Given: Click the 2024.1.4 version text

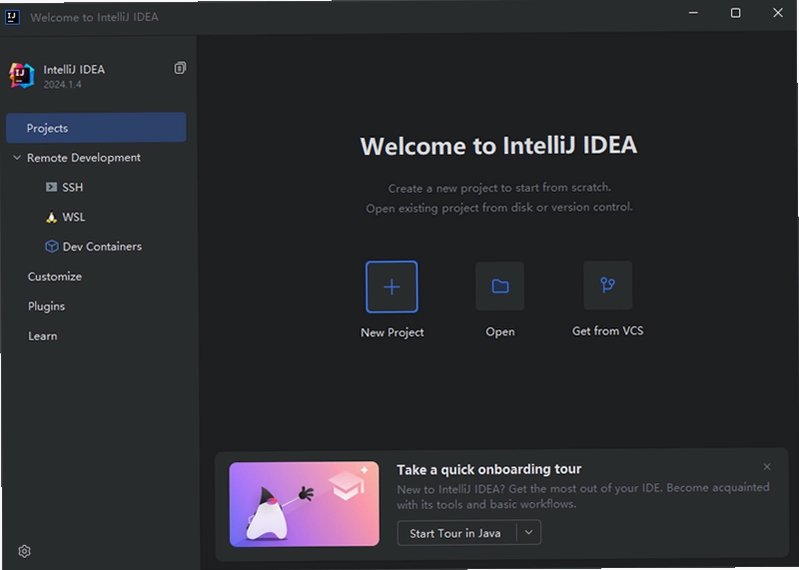Looking at the screenshot, I should tap(62, 85).
